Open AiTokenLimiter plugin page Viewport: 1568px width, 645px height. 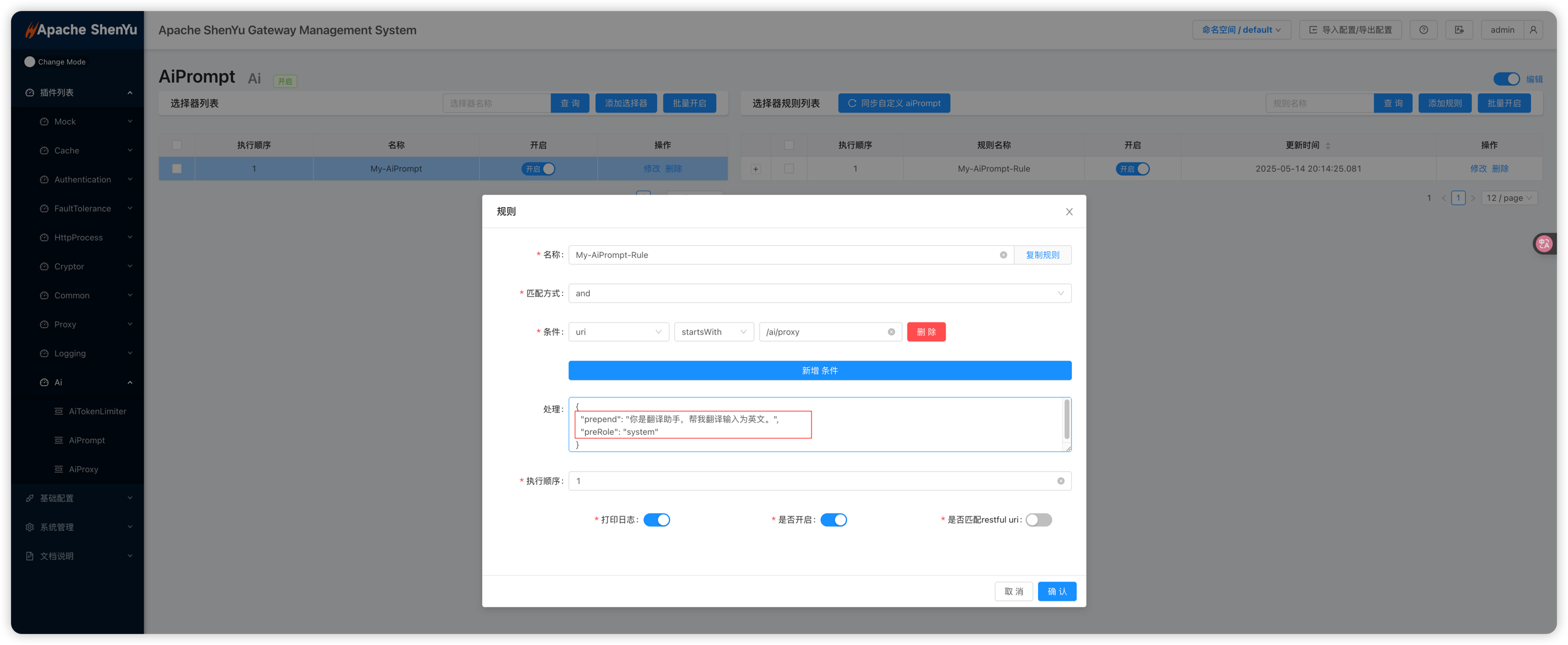tap(77, 411)
